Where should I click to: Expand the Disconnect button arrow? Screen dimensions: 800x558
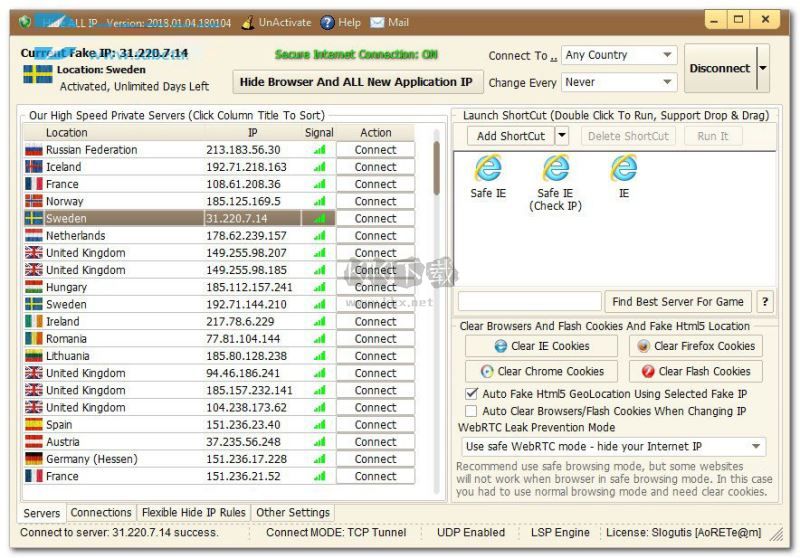point(763,68)
